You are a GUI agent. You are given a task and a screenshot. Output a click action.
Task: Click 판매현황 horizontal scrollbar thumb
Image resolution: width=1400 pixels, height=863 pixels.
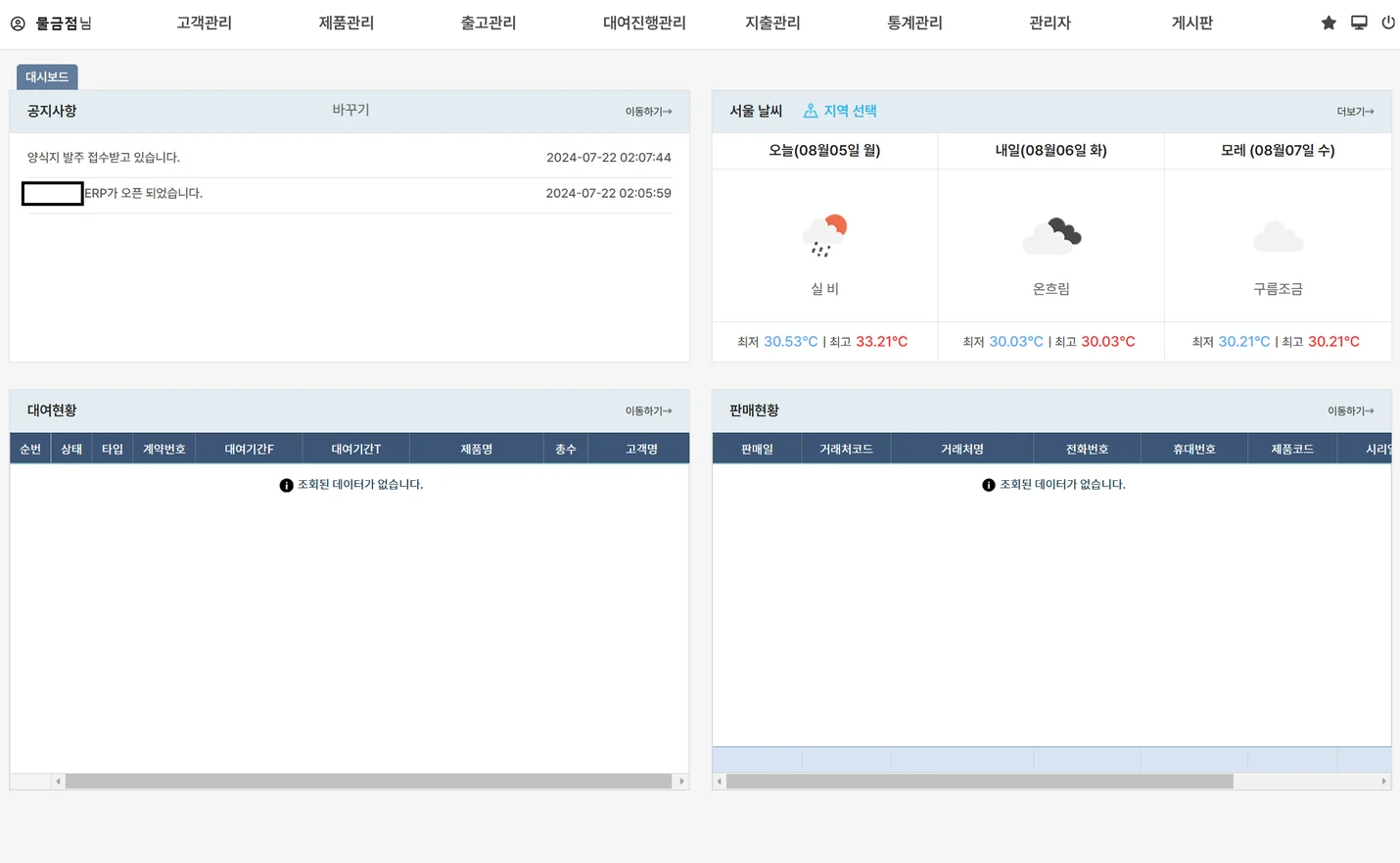[x=979, y=781]
